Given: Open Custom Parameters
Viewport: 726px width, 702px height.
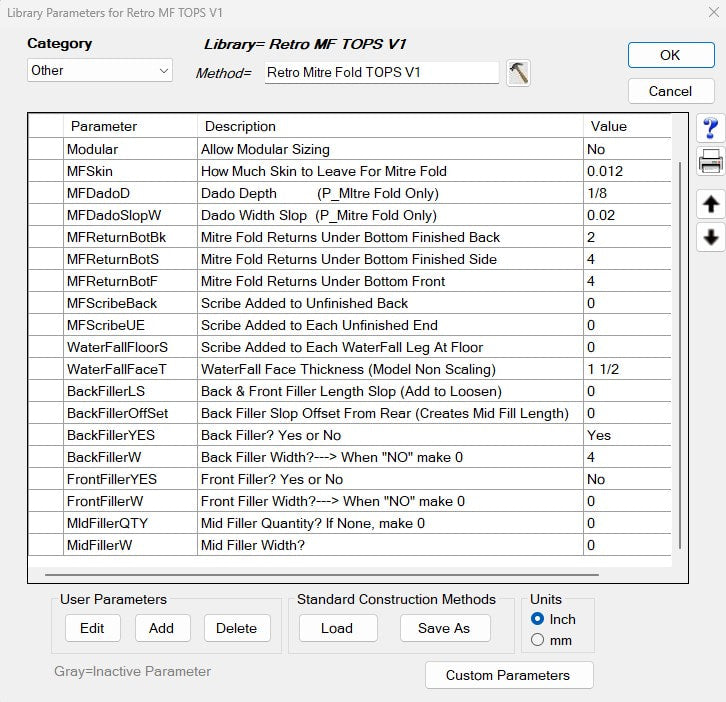Looking at the screenshot, I should coord(508,675).
